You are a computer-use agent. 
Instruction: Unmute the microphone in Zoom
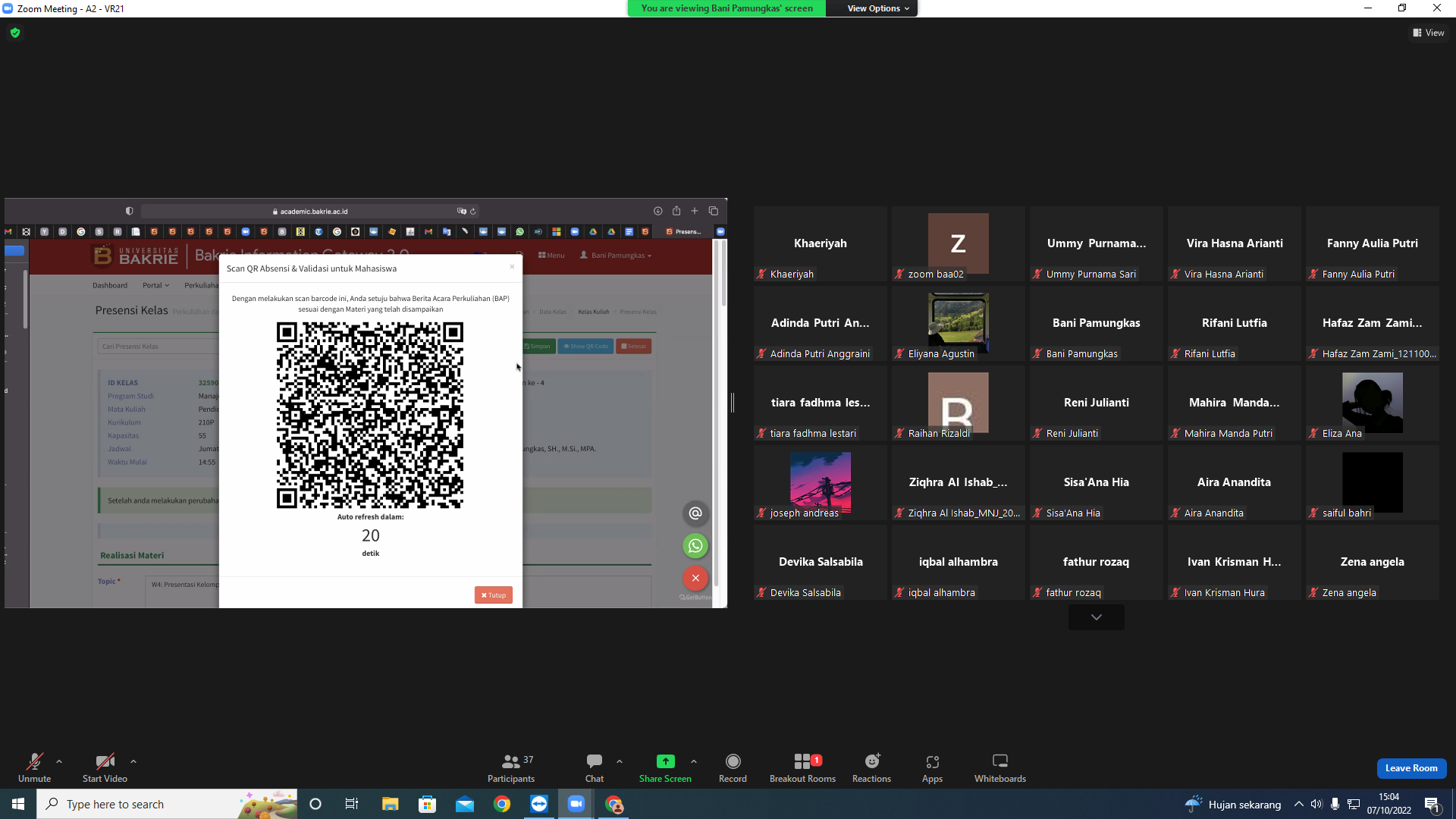click(34, 767)
